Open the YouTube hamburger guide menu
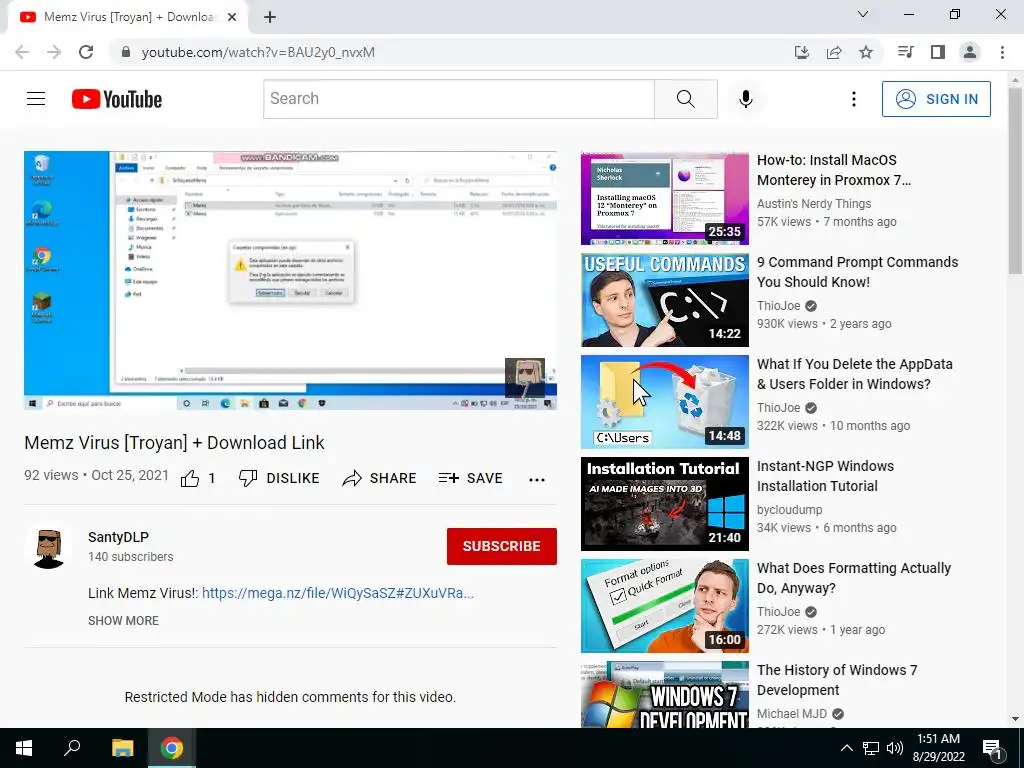Image resolution: width=1024 pixels, height=768 pixels. tap(36, 99)
